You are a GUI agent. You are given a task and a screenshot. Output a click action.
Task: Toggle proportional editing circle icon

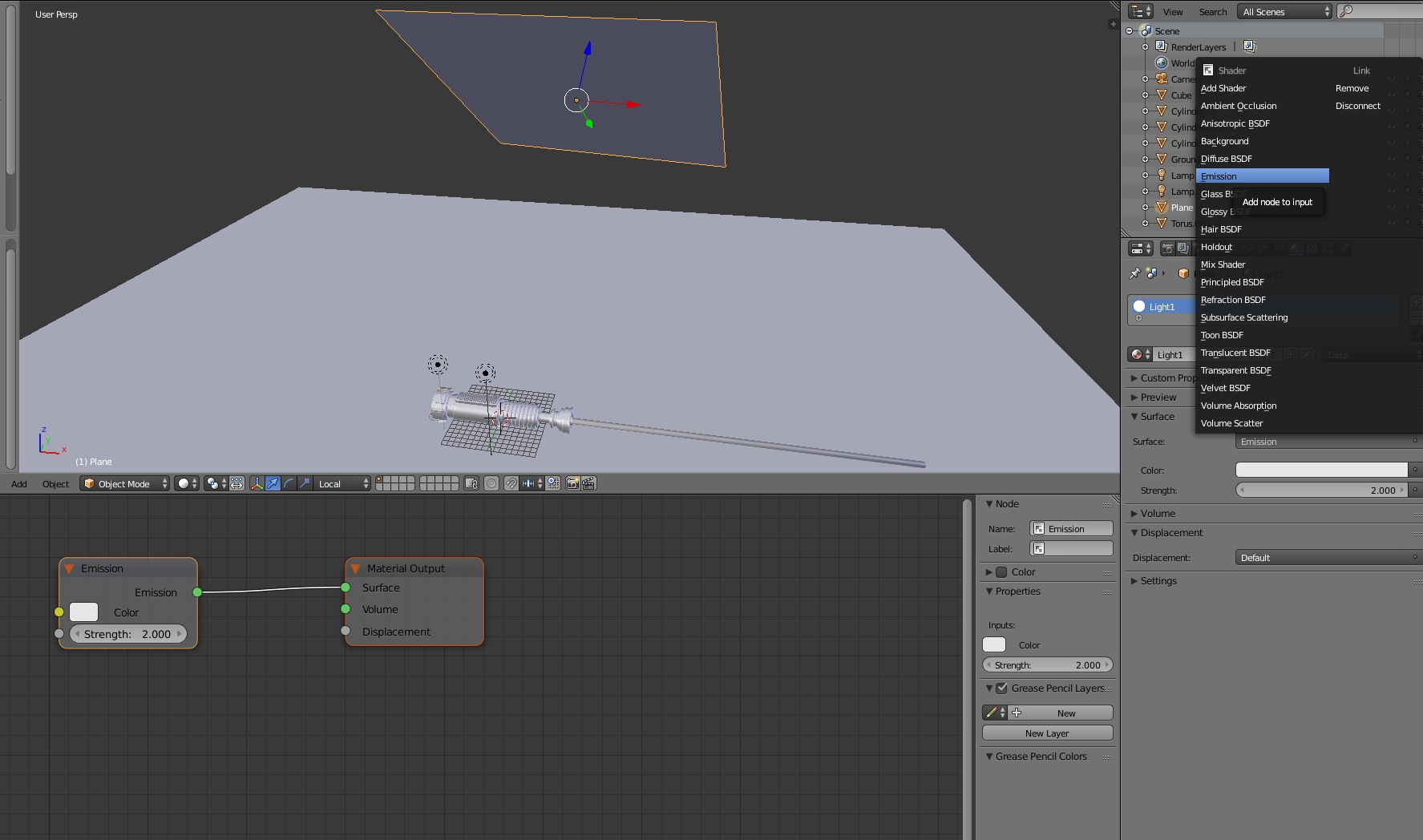pos(491,483)
